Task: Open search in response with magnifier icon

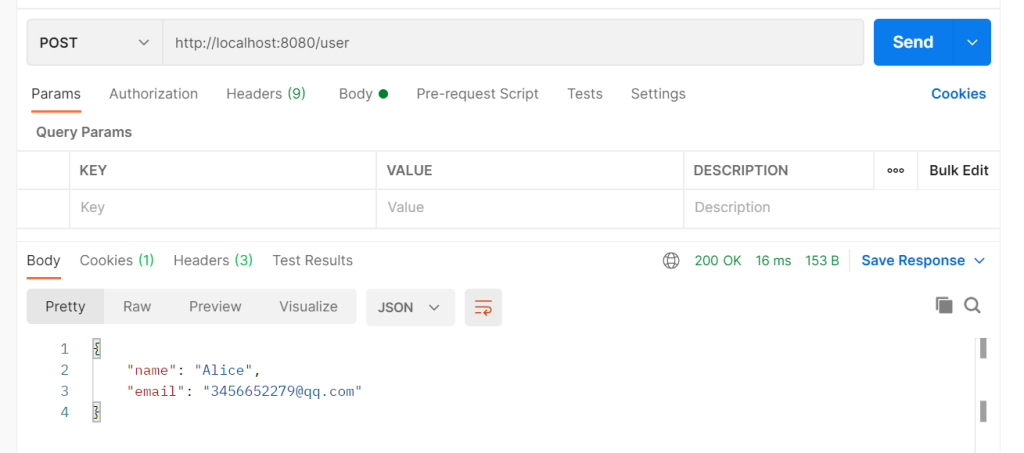Action: coord(972,306)
